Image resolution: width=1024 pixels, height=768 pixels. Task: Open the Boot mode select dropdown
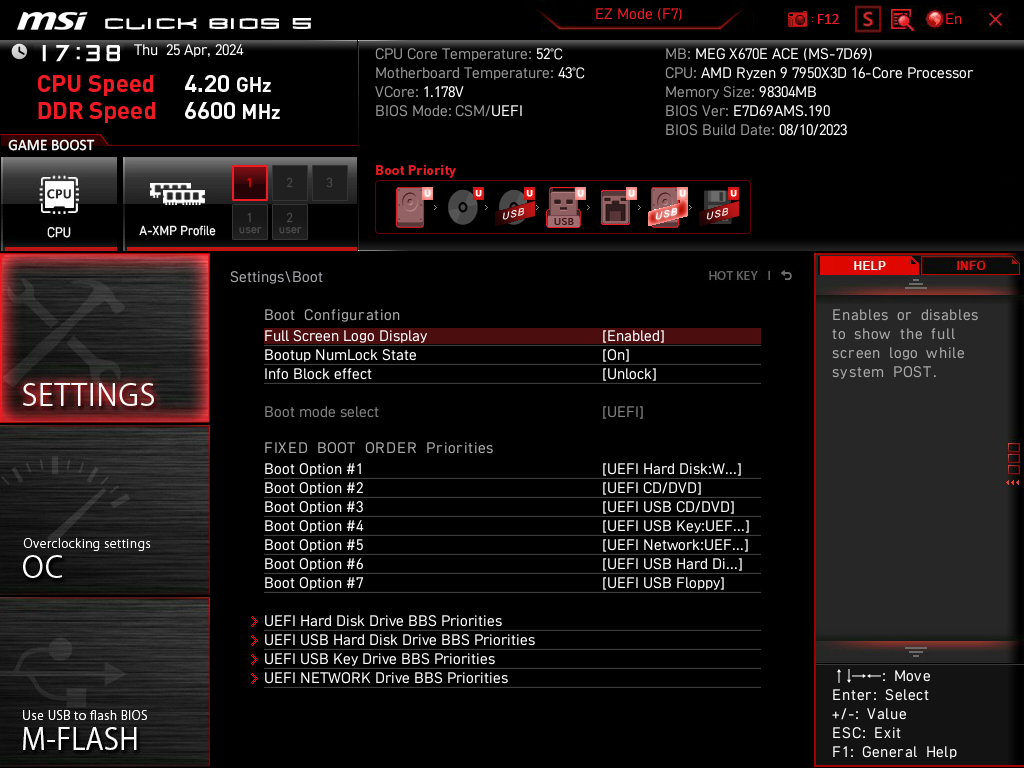(x=512, y=412)
